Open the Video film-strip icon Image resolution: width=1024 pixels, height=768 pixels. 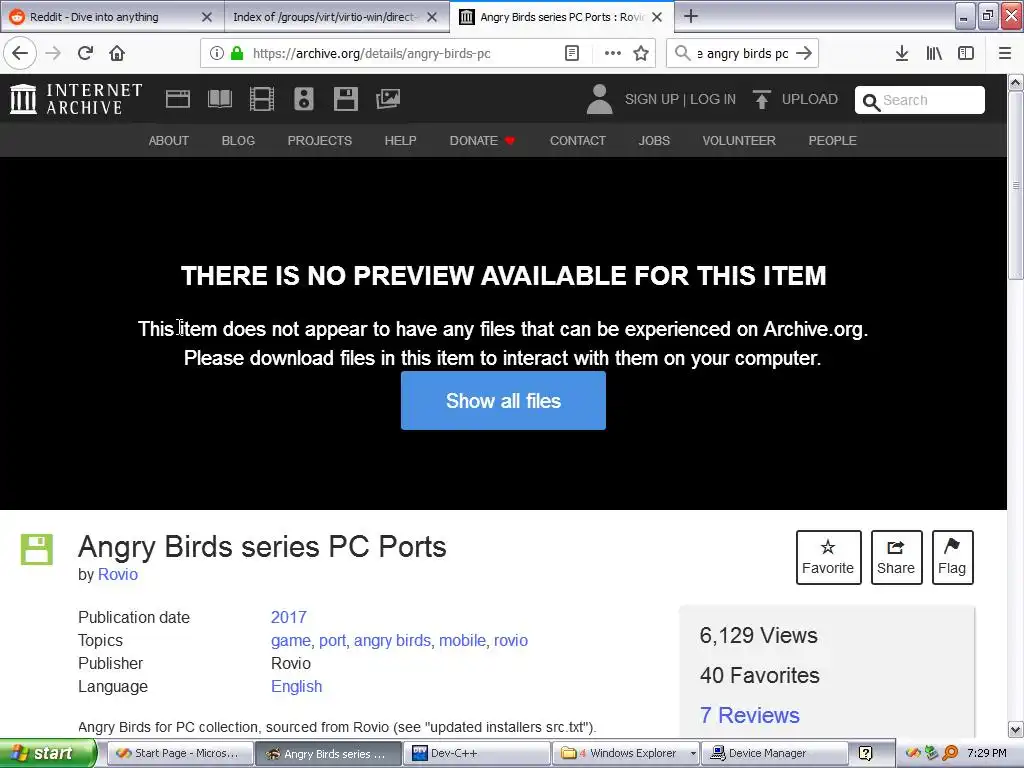click(x=262, y=99)
